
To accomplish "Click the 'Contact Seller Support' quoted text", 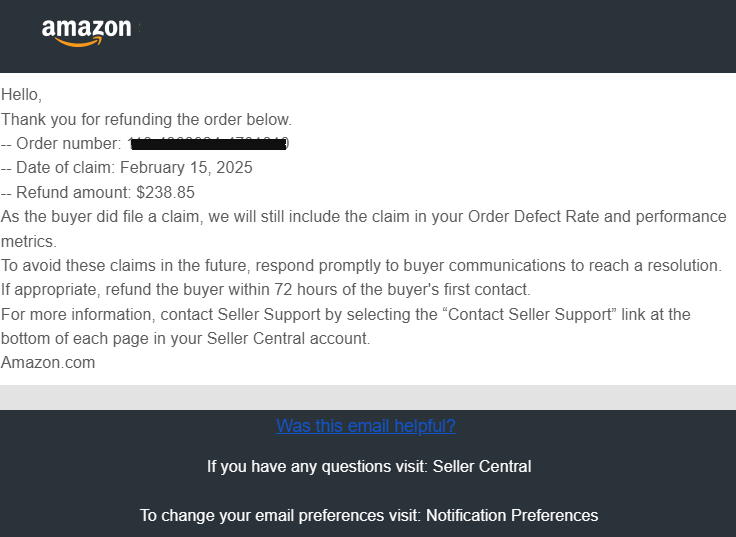I will point(529,314).
